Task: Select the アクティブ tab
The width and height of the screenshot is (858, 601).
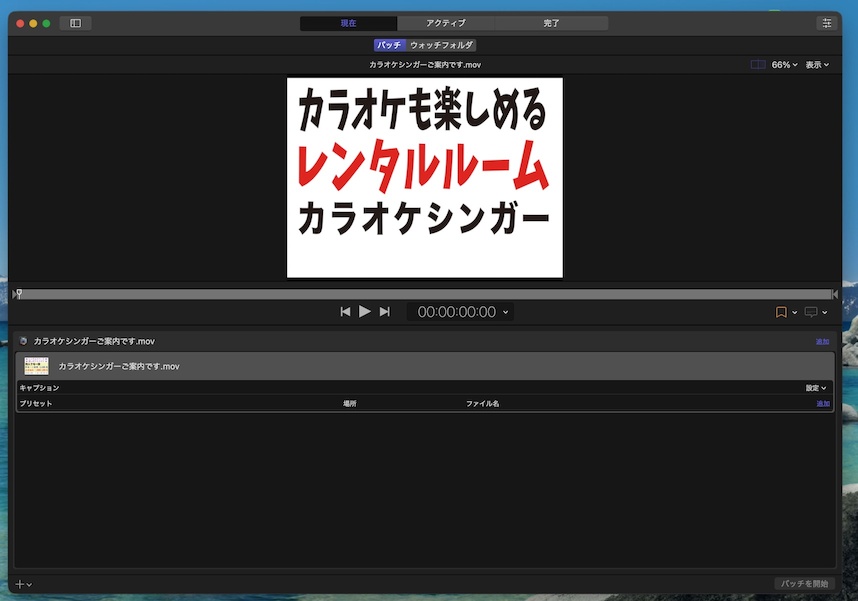Action: point(445,23)
